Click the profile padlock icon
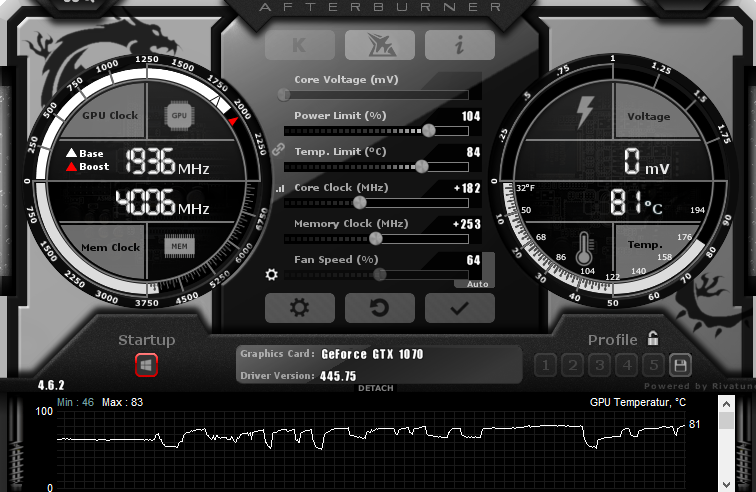 653,339
